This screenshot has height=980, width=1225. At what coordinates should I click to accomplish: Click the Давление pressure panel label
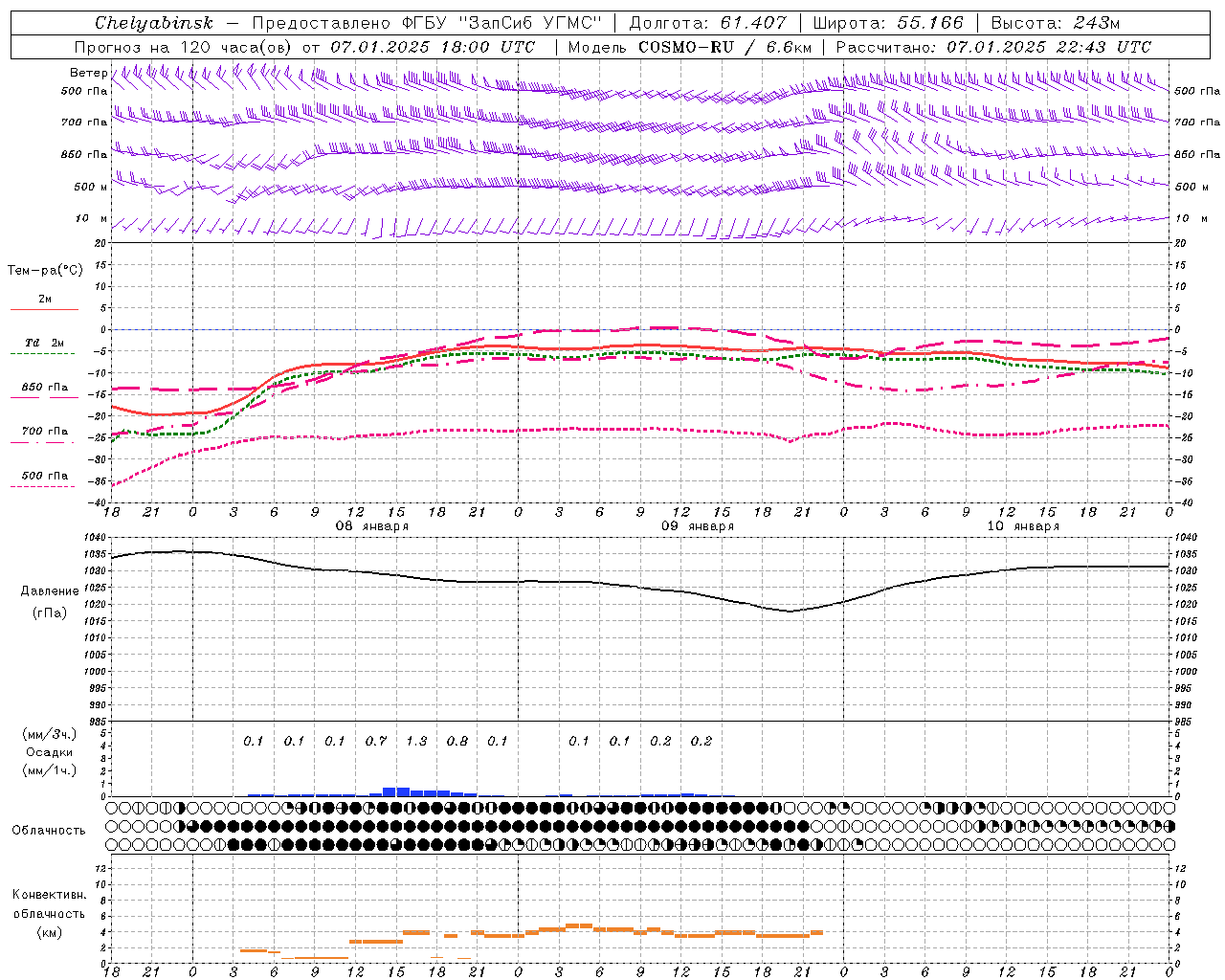pos(50,591)
